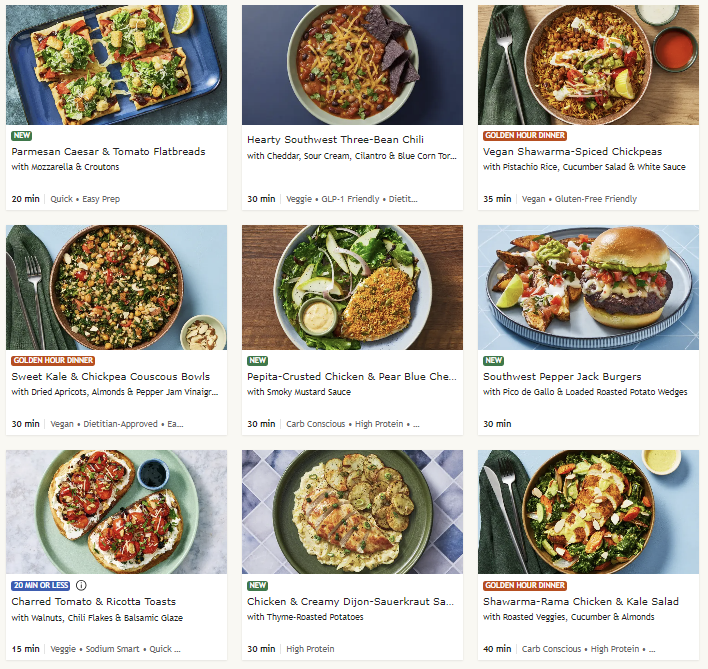708x669 pixels.
Task: Open the Sweet Kale & Chickpea Couscous Bowls photo
Action: pos(116,287)
